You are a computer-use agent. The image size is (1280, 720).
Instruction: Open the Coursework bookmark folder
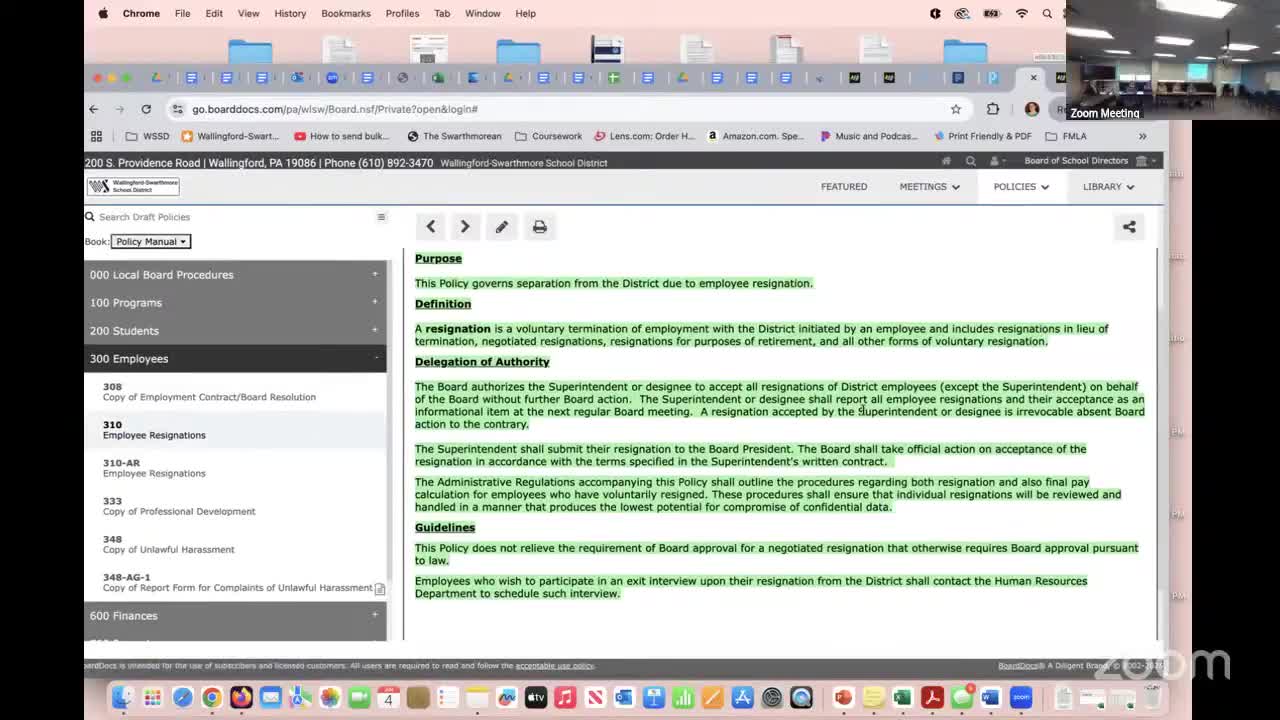pos(548,136)
